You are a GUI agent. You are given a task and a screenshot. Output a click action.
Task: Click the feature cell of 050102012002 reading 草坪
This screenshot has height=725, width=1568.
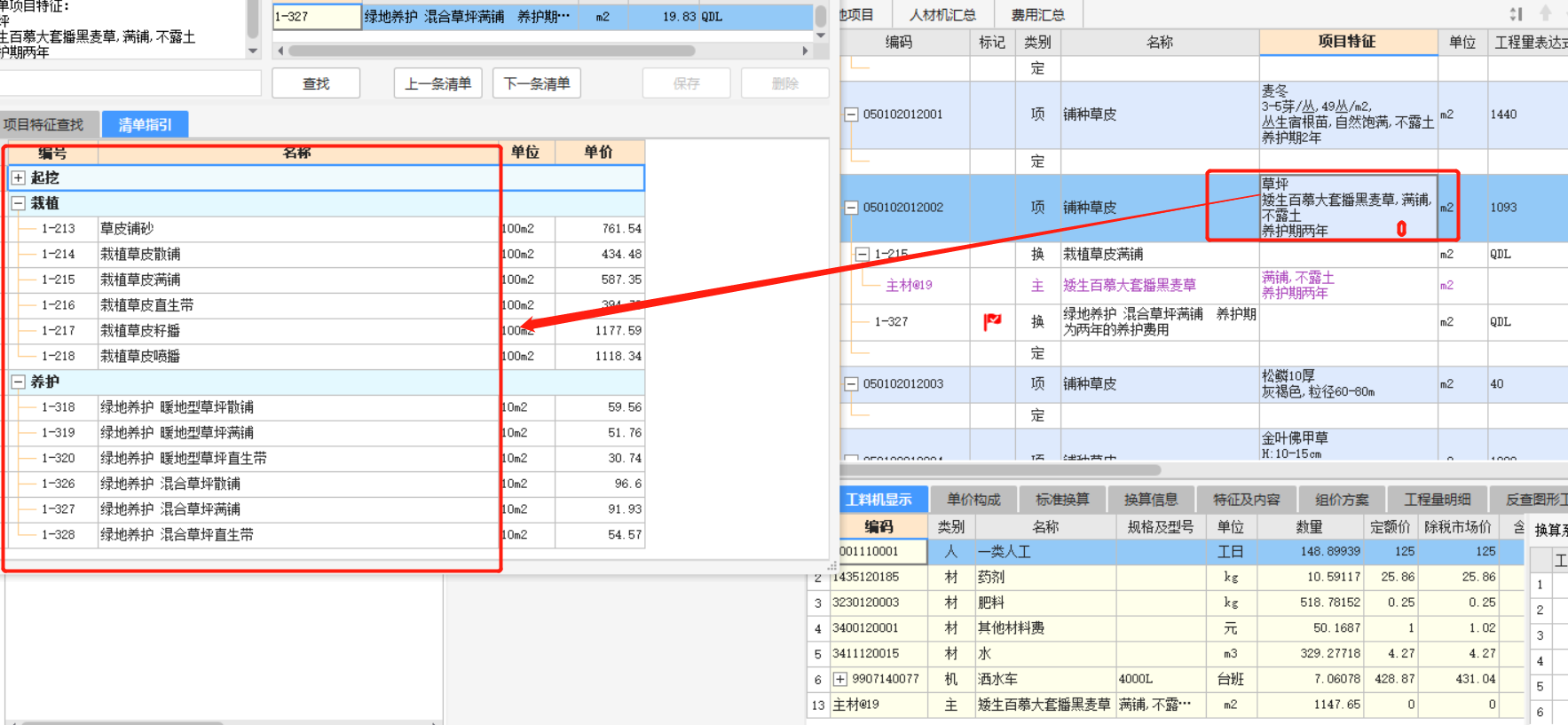pyautogui.click(x=1347, y=208)
